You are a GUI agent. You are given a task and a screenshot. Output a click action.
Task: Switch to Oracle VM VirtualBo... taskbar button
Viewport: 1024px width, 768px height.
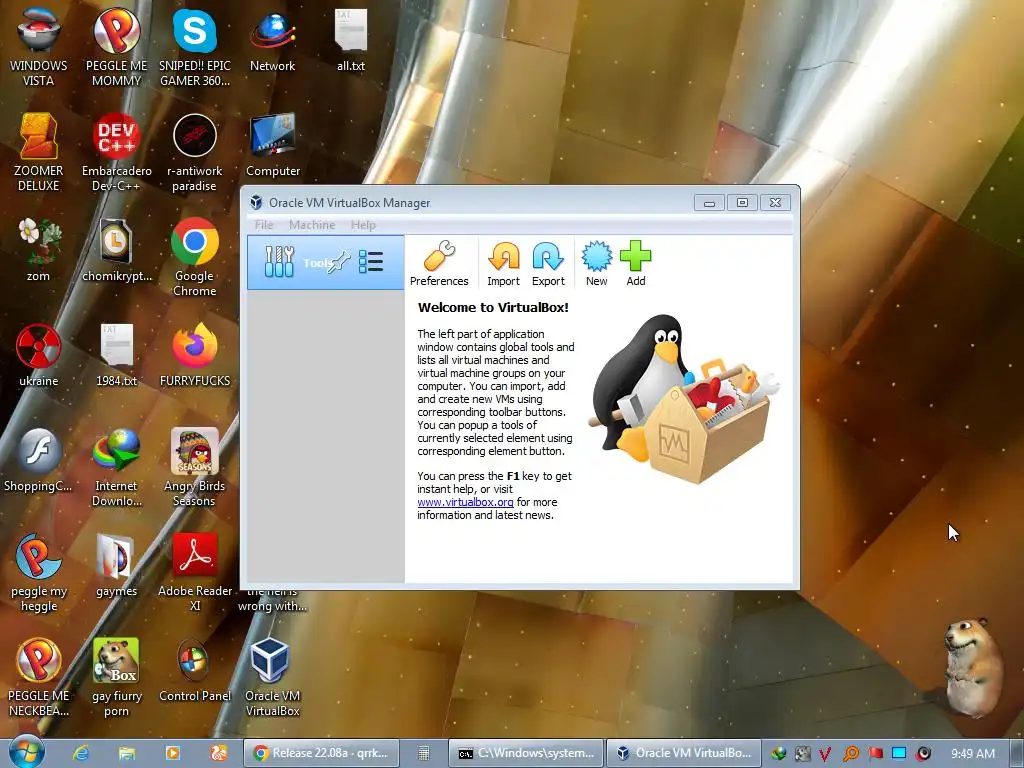684,753
